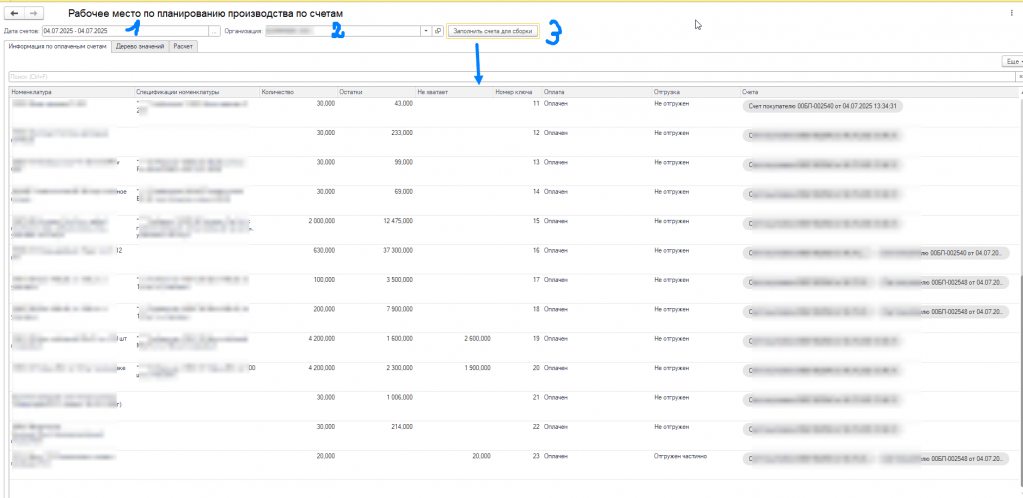Click into the Дата счетов field
The image size is (1023, 498).
point(125,31)
